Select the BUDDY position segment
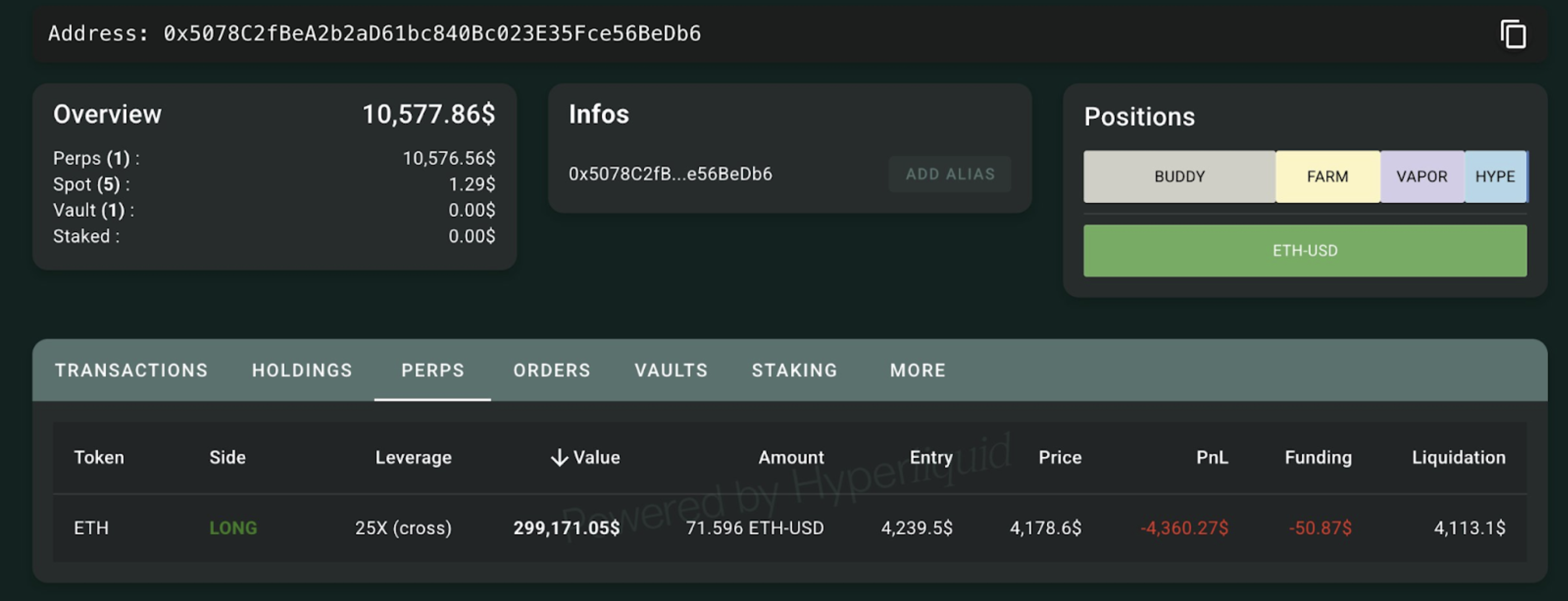 click(x=1180, y=177)
